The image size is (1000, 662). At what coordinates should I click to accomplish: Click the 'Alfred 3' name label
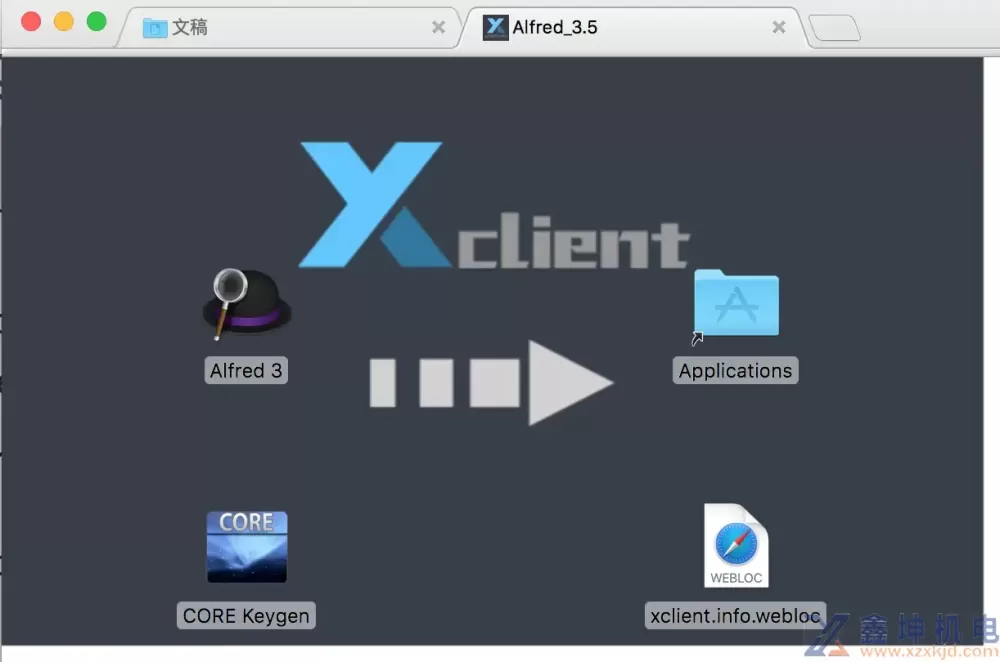(246, 371)
